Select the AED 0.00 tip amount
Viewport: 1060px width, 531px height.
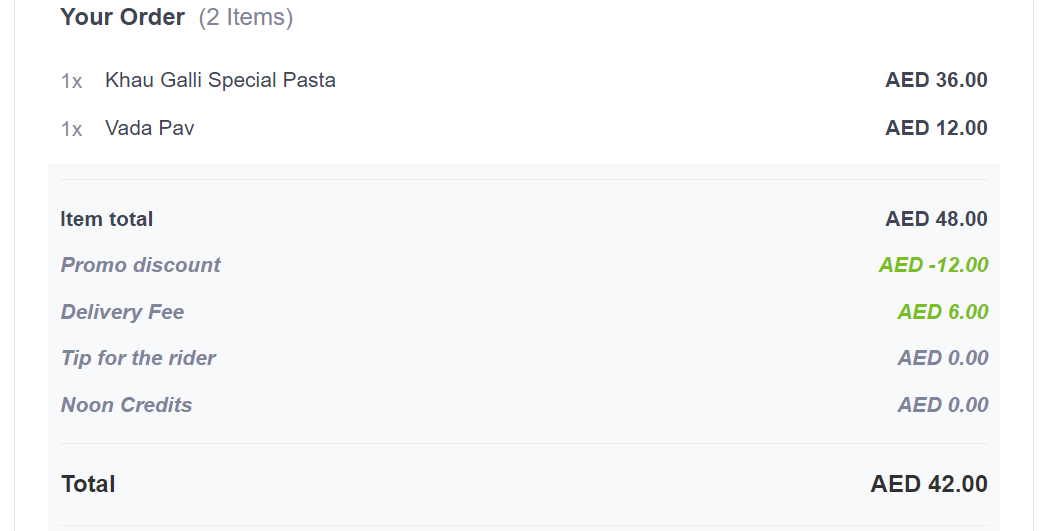943,358
